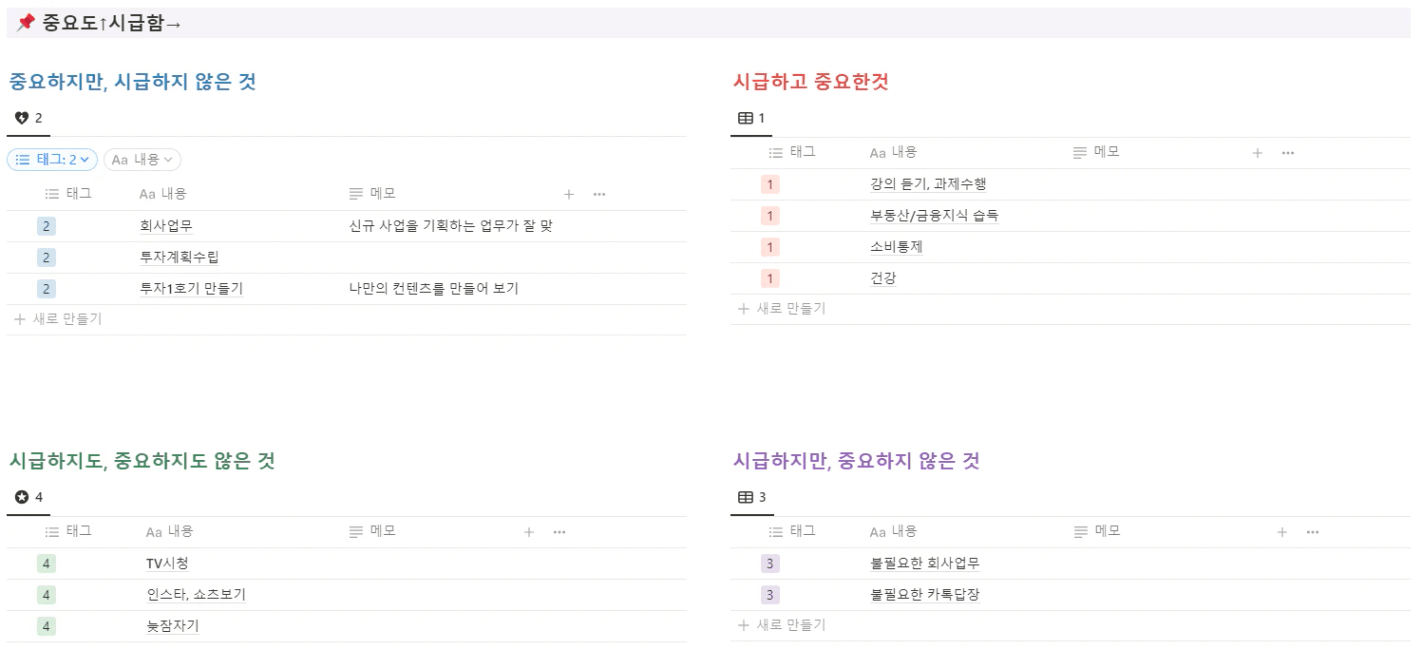Add a new row under 건강
Image resolution: width=1422 pixels, height=650 pixels.
(782, 309)
